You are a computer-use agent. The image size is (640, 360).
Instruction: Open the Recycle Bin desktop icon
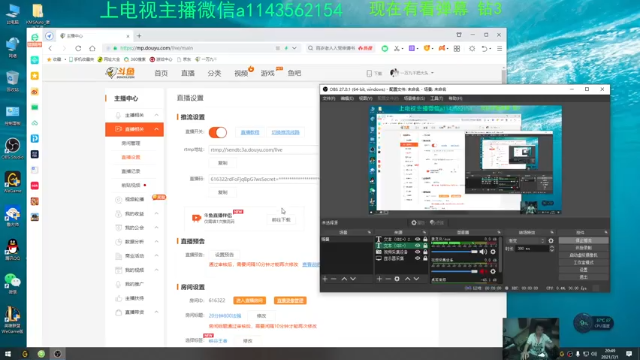[x=13, y=80]
